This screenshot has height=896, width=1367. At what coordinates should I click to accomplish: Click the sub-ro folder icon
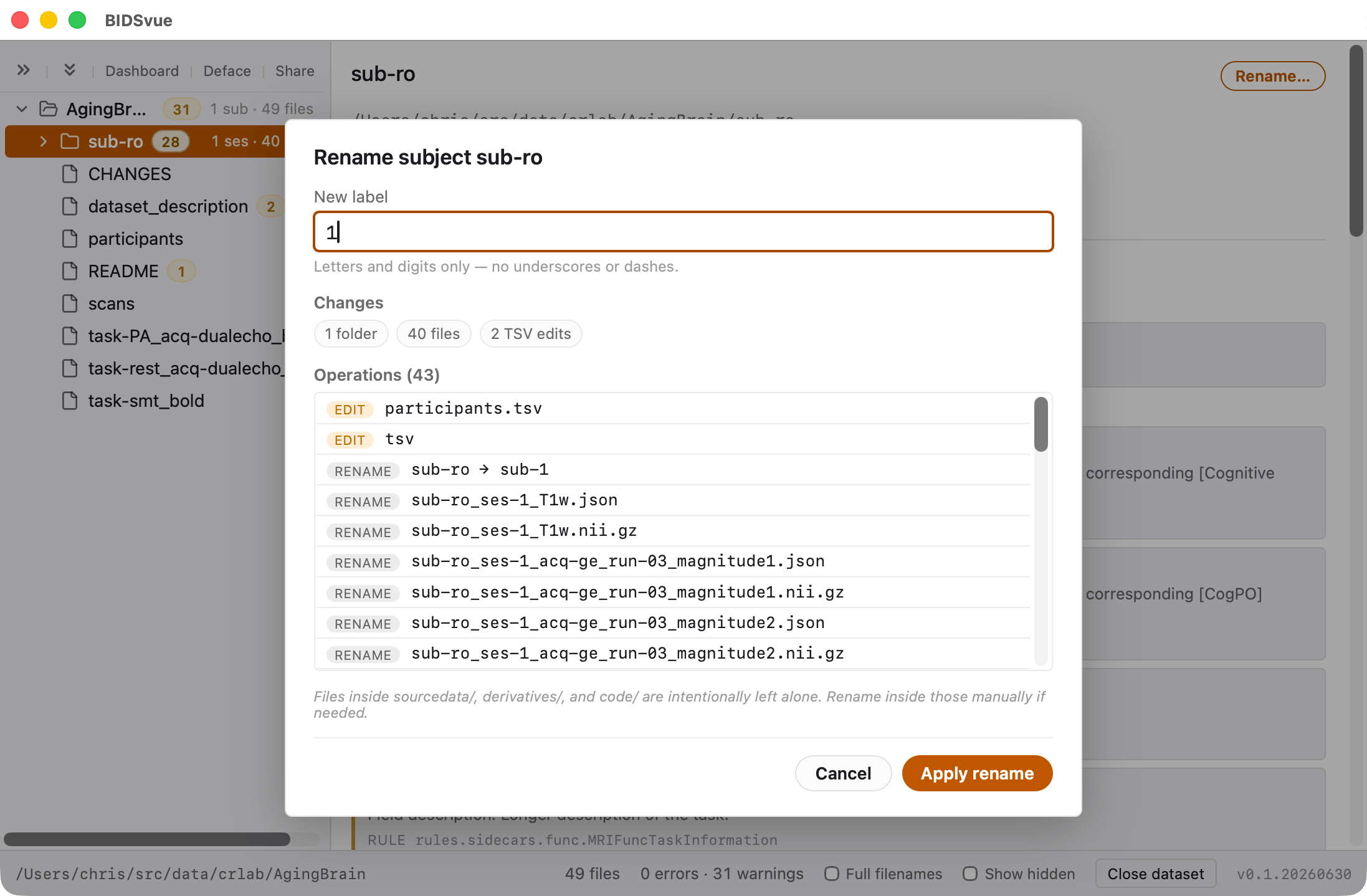point(70,141)
